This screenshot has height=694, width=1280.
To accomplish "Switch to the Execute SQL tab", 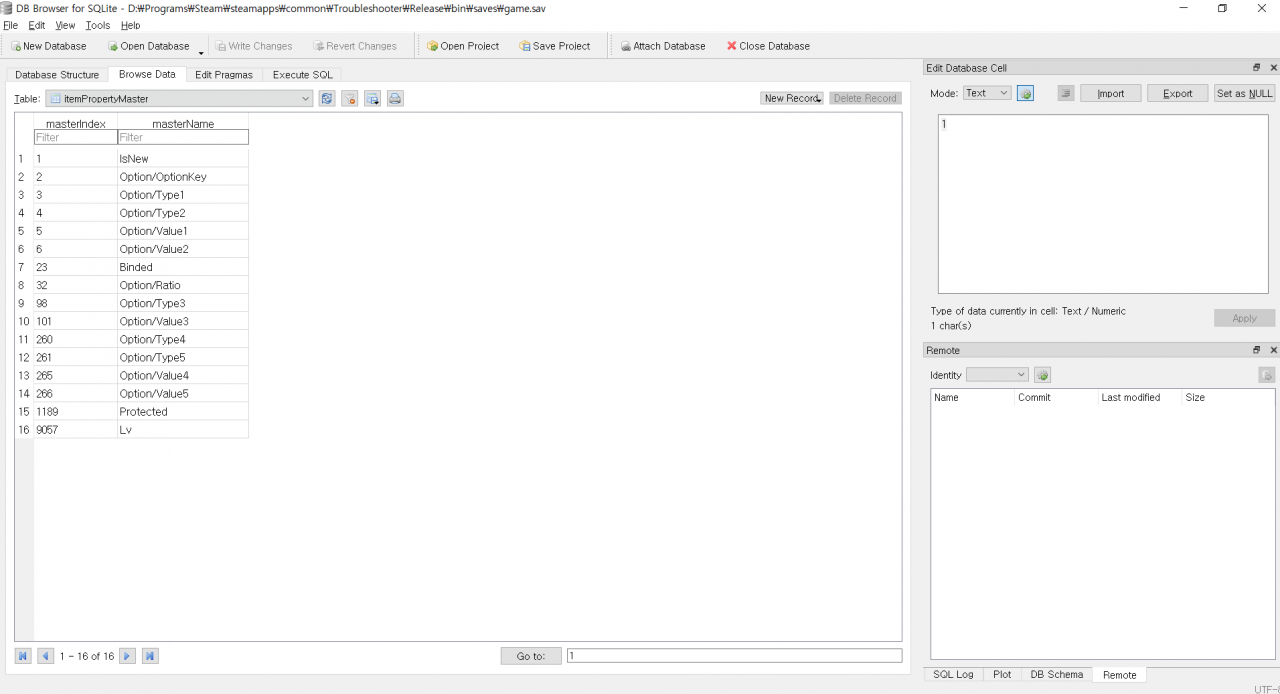I will 303,75.
